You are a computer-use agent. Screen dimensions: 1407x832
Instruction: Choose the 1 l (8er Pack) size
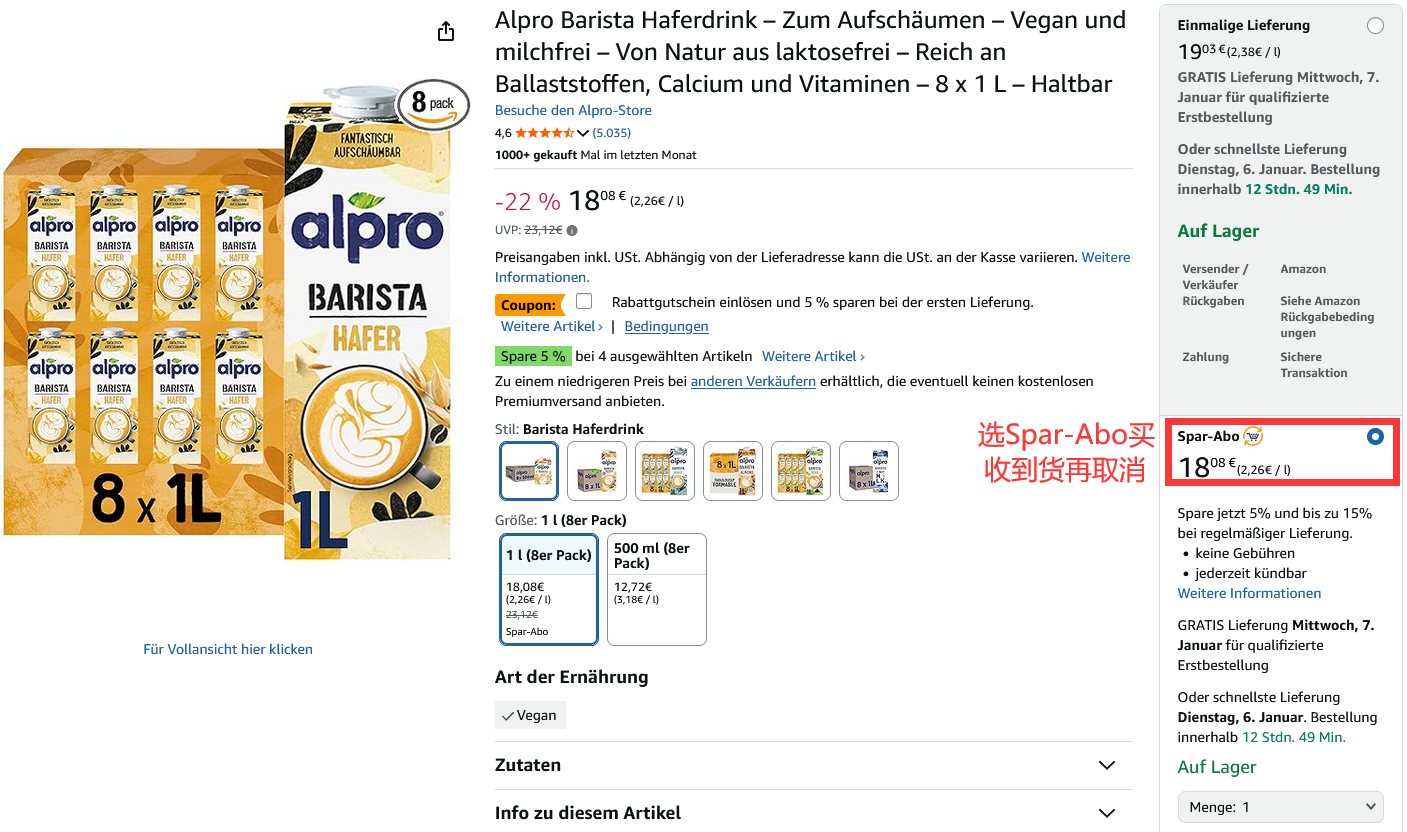[549, 589]
